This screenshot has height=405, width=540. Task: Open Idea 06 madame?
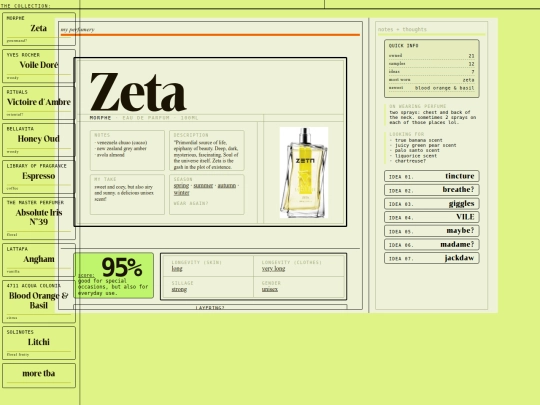coord(432,245)
